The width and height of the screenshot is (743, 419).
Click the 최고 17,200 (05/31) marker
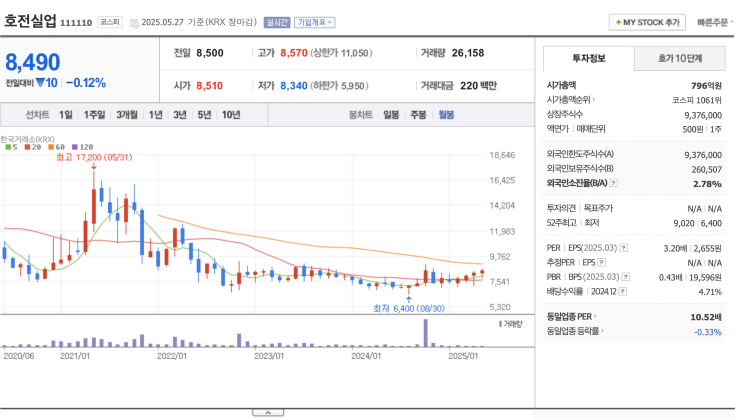pos(94,157)
